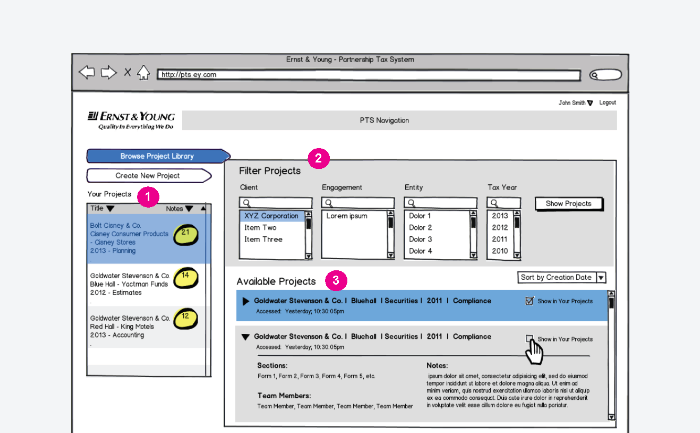Click the Client list scrollbar down arrow
Image resolution: width=700 pixels, height=433 pixels.
(x=308, y=256)
